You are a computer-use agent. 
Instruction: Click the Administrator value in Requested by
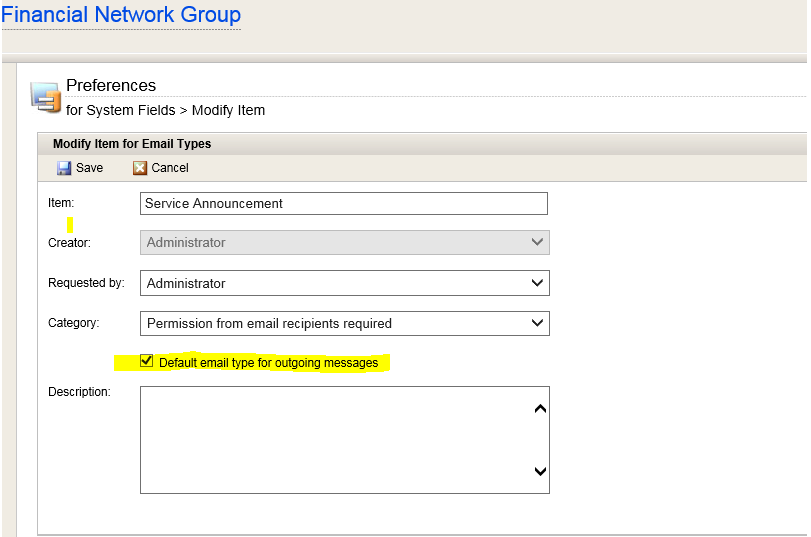tap(186, 284)
